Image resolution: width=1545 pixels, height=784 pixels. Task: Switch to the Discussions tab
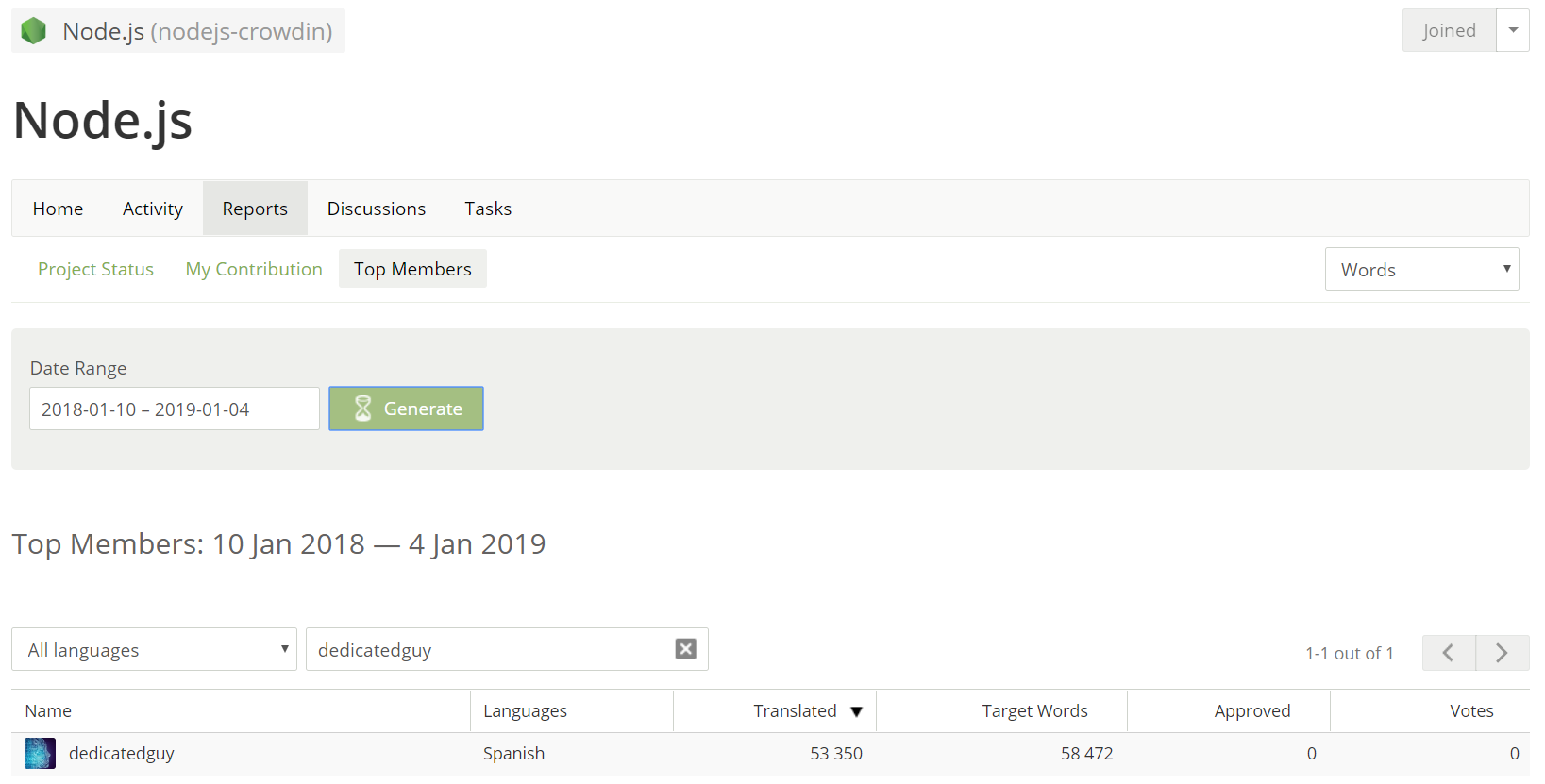tap(377, 209)
